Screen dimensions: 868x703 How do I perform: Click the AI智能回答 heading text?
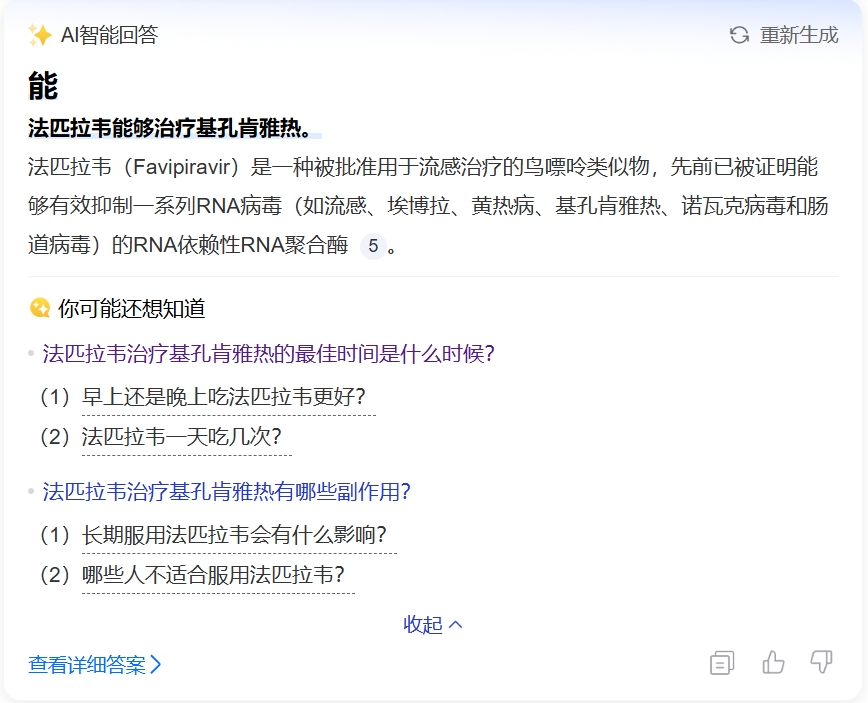tap(110, 35)
